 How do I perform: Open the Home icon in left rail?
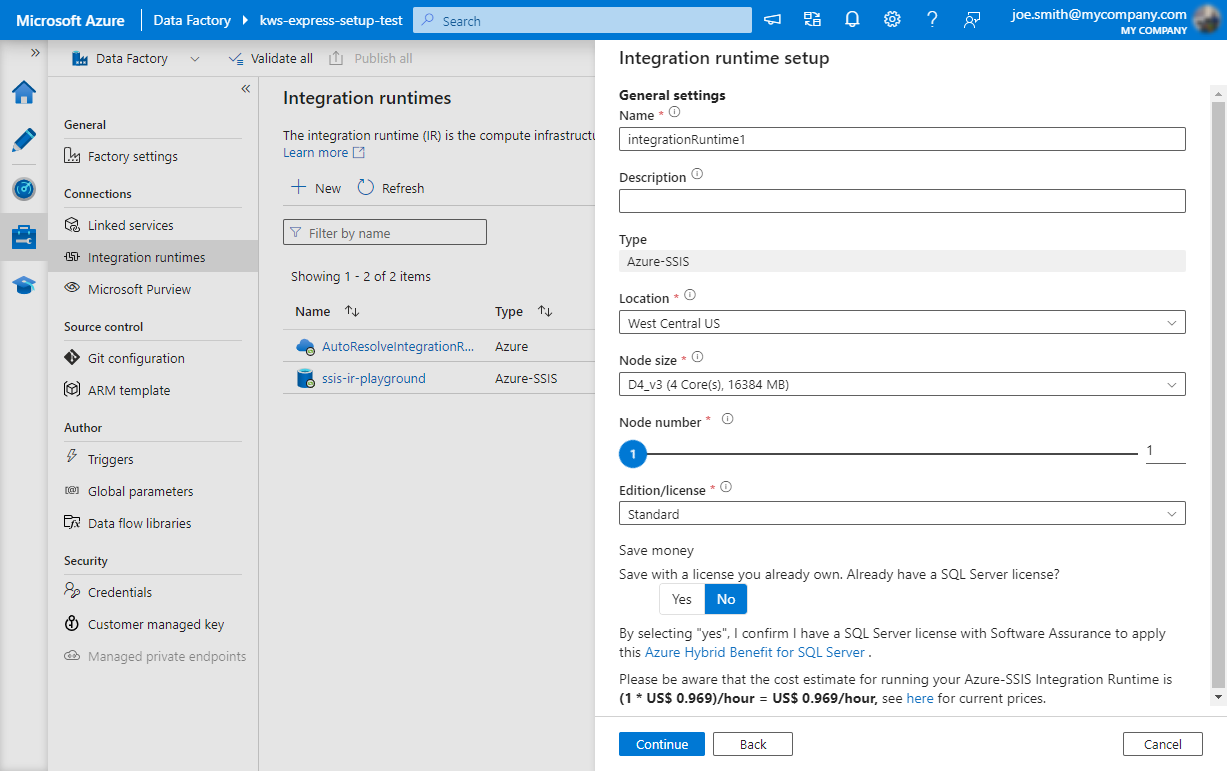point(24,93)
